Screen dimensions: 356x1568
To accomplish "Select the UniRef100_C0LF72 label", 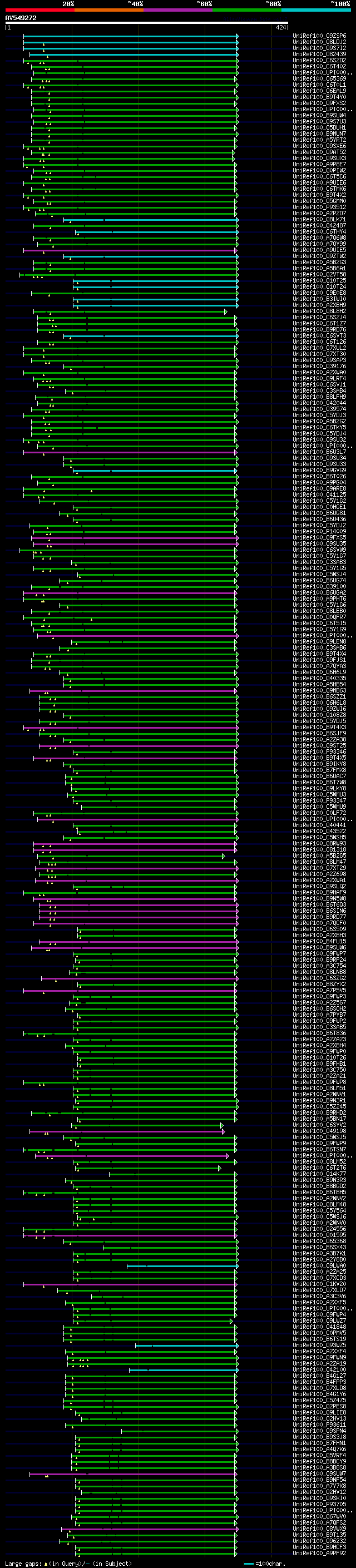I will [x=319, y=813].
